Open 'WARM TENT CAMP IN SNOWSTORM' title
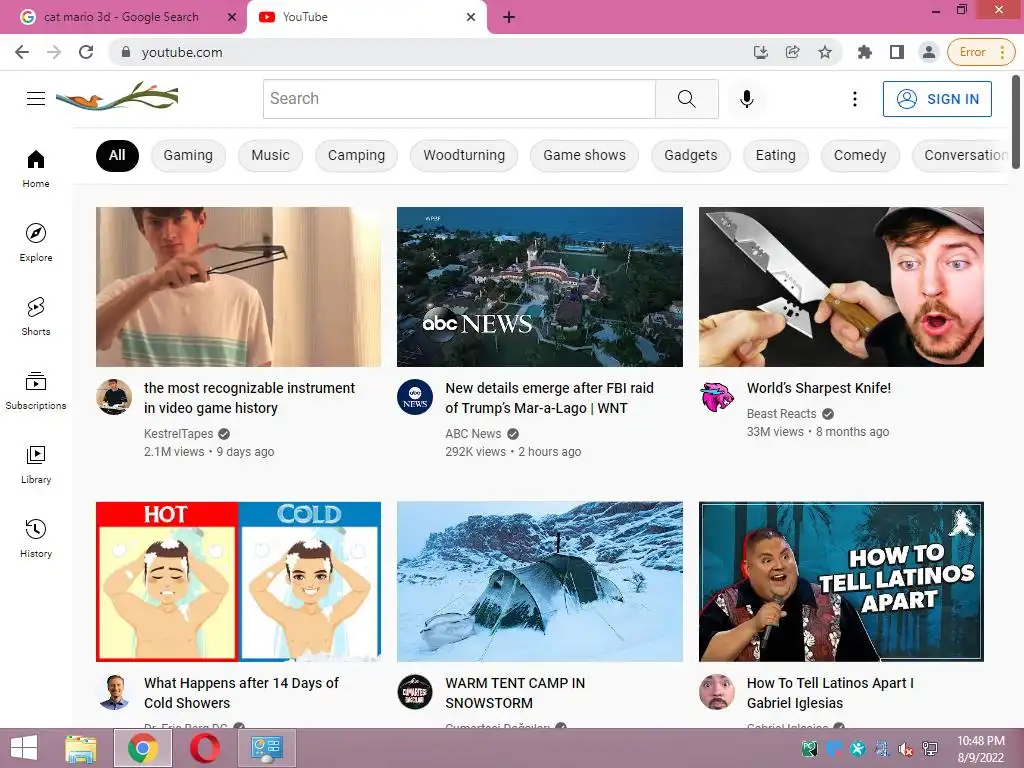Screen dimensions: 1024x768 pos(515,693)
